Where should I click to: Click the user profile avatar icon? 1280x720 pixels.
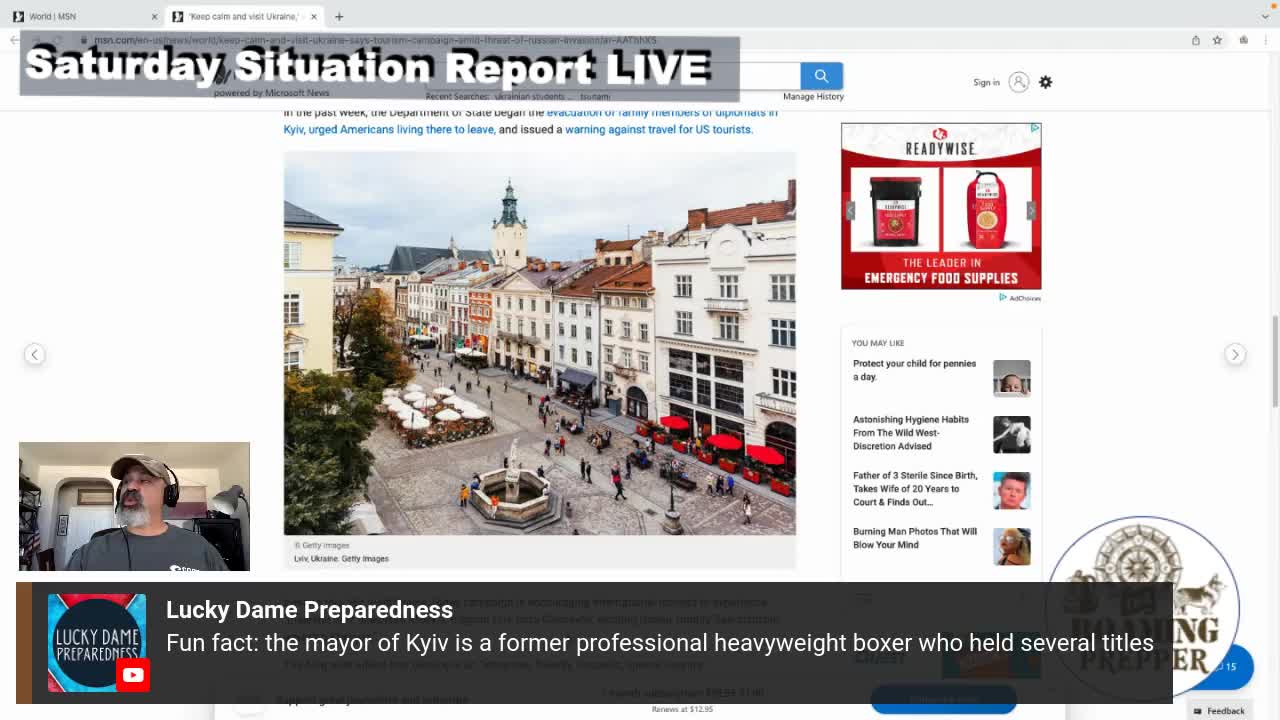coord(1018,82)
